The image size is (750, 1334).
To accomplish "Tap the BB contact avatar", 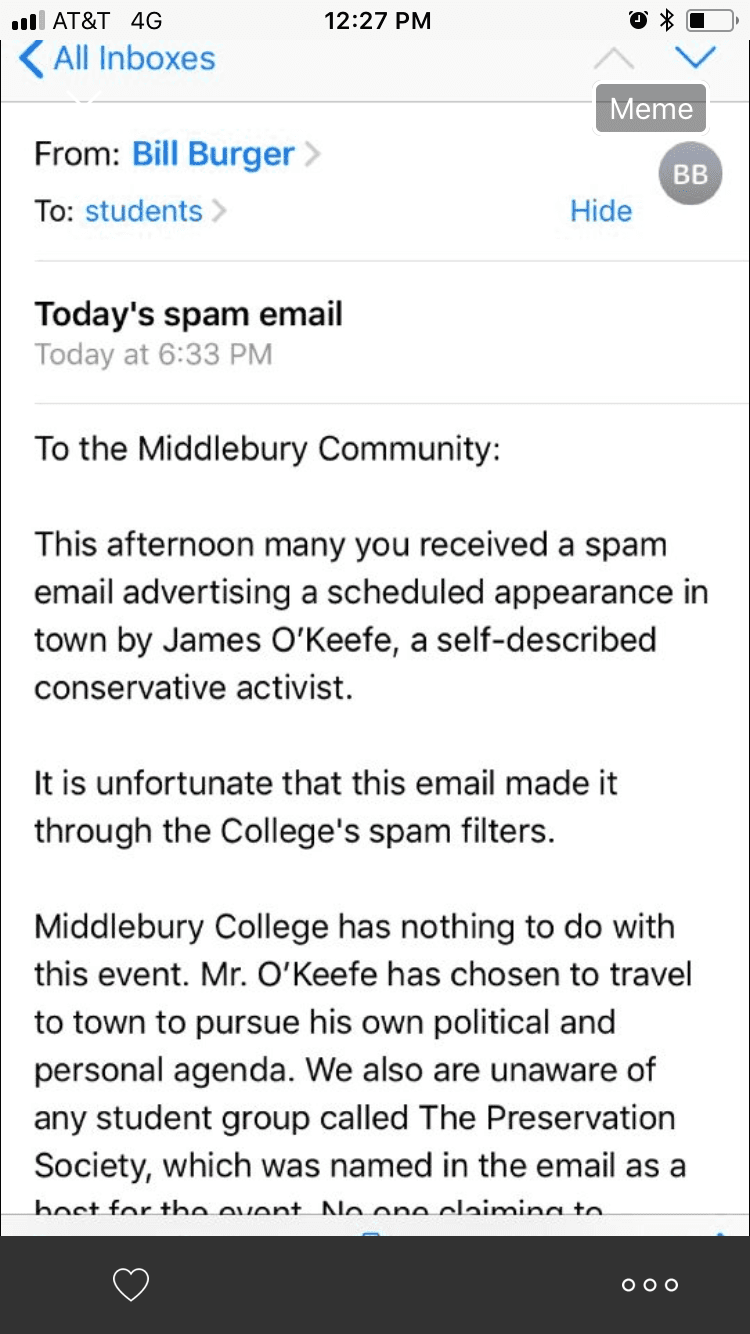I will click(690, 175).
